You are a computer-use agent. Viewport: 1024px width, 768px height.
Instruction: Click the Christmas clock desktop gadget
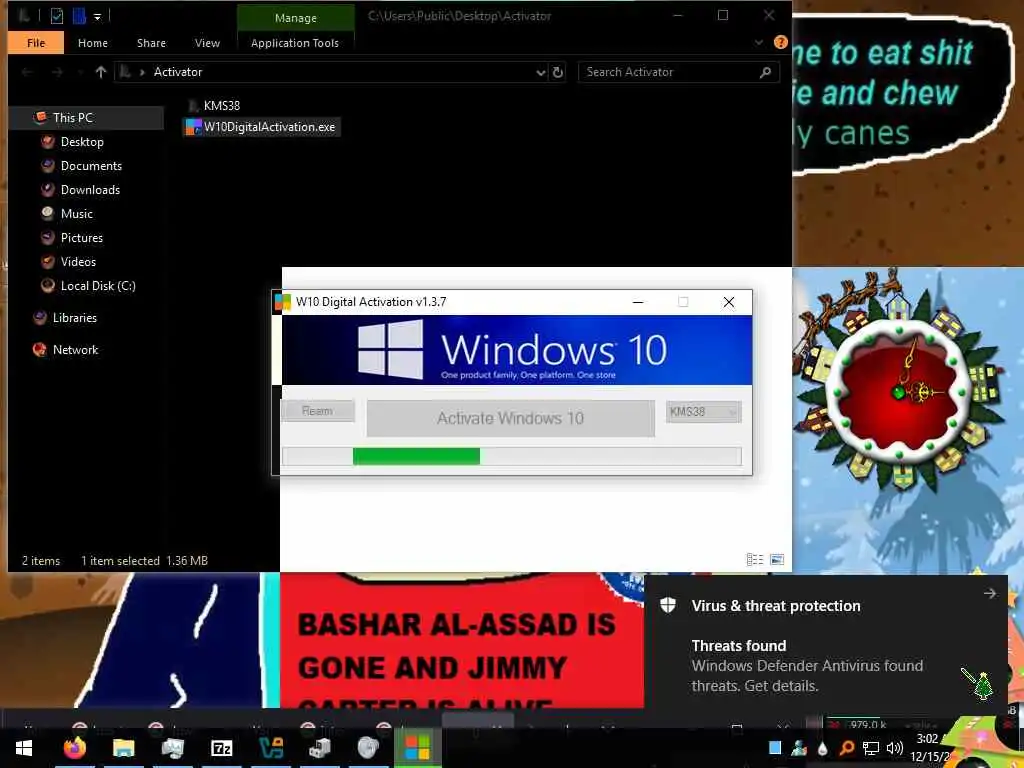(x=899, y=393)
